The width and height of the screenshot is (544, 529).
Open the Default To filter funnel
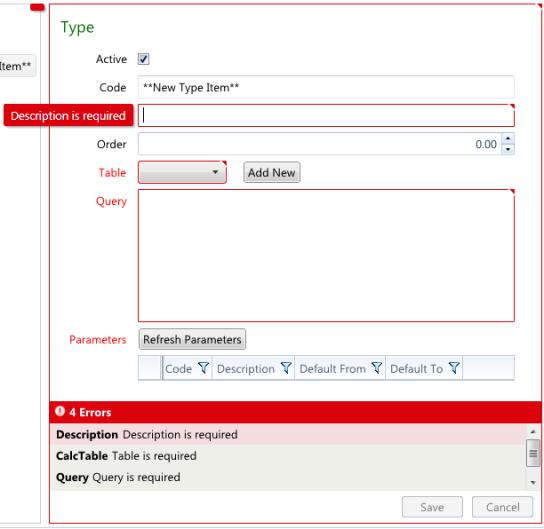pos(454,368)
